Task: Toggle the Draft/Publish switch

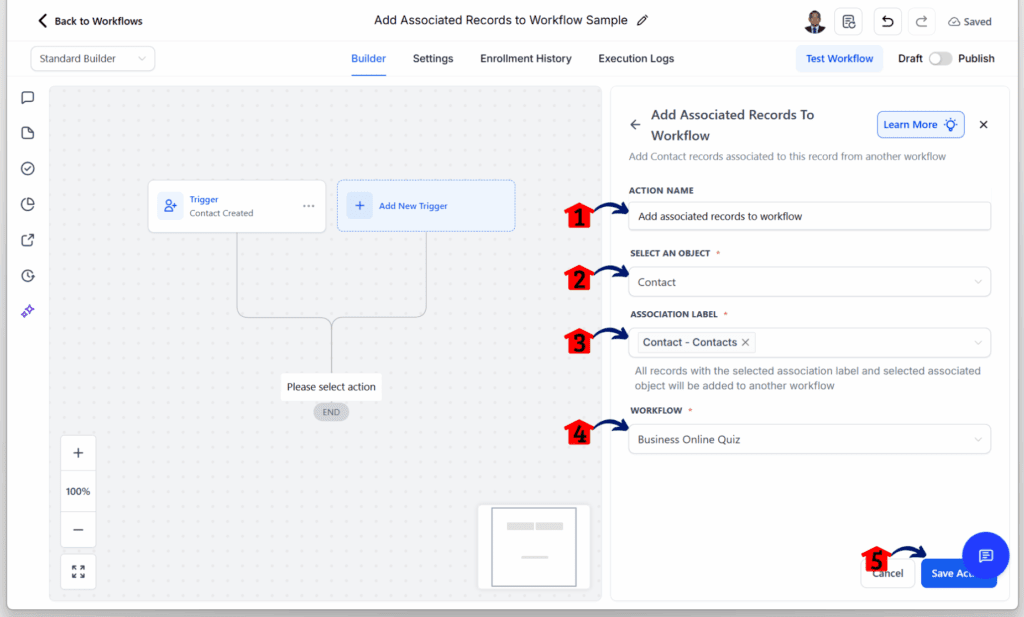Action: click(940, 58)
